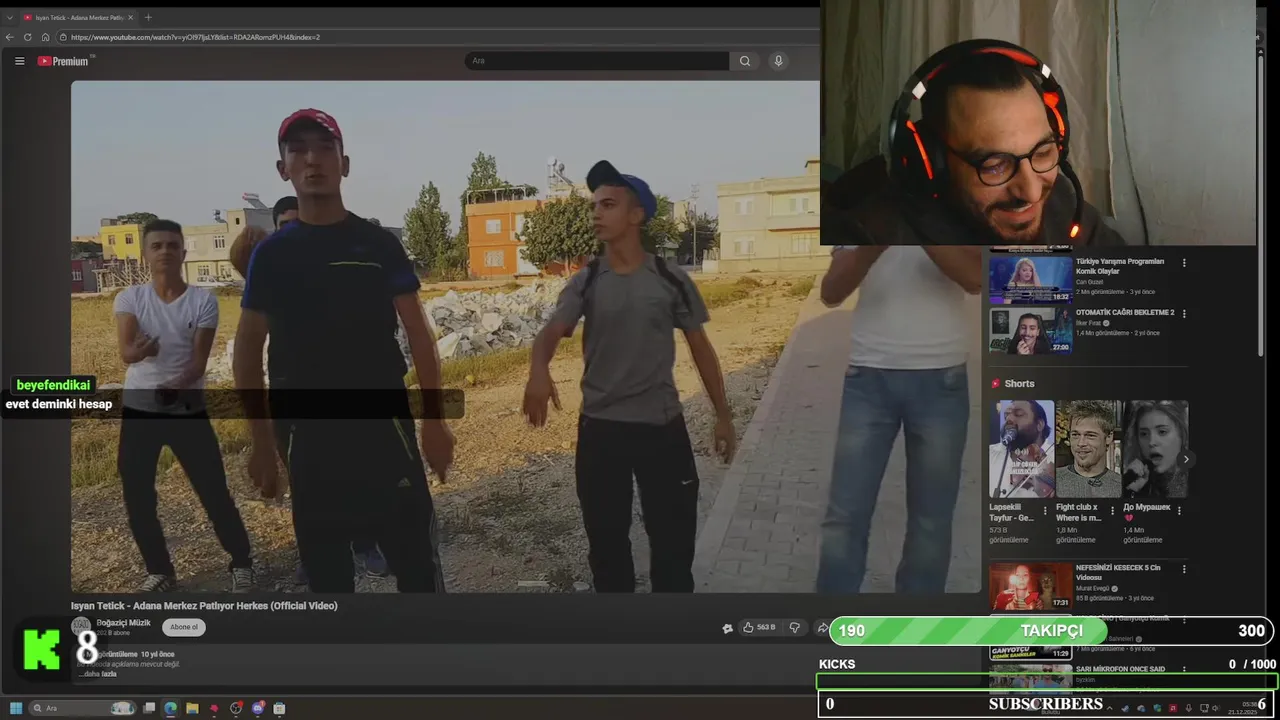The image size is (1280, 720).
Task: Open Task View from the taskbar
Action: 149,708
